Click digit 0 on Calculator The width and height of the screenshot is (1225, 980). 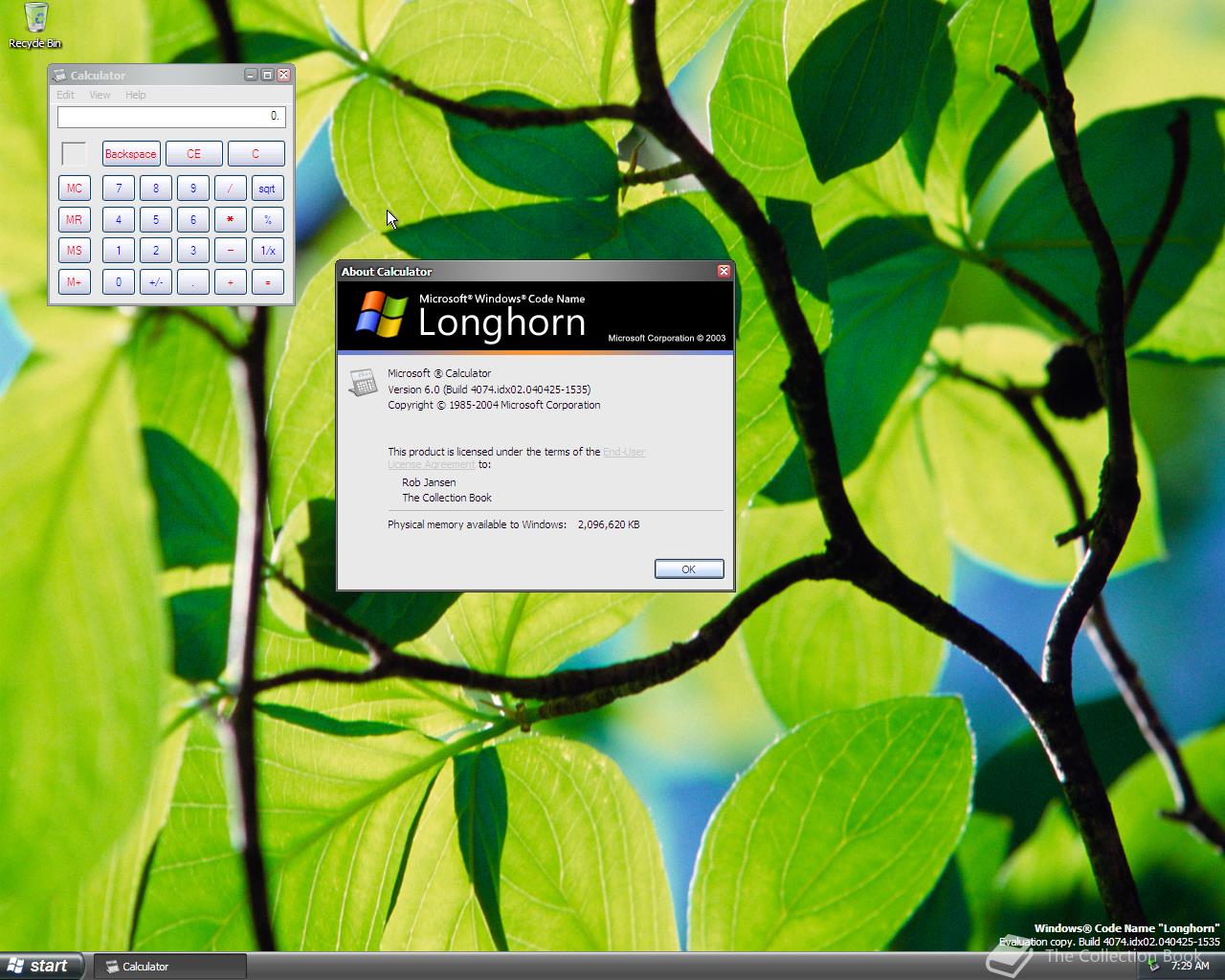click(x=119, y=282)
